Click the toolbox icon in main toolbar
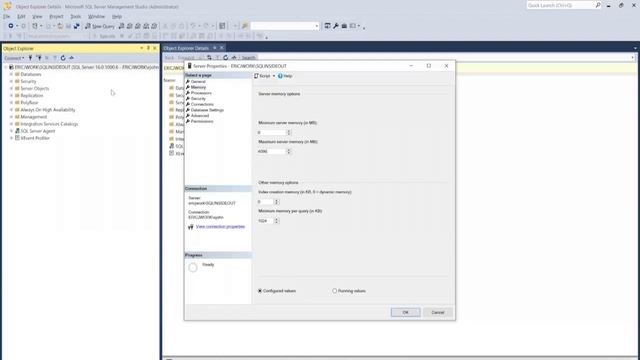This screenshot has width=640, height=360. 344,26
